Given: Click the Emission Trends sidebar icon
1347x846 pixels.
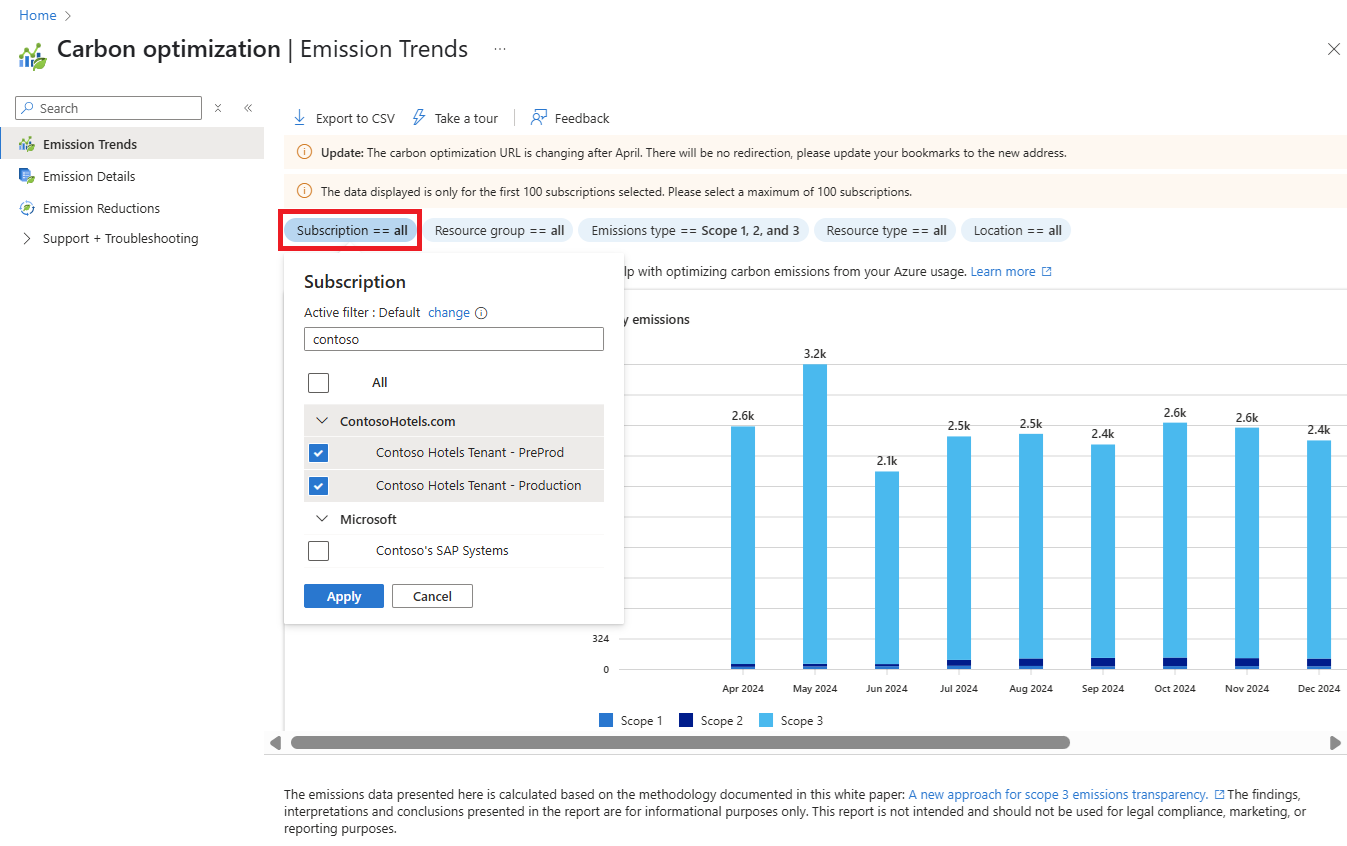Looking at the screenshot, I should (27, 144).
